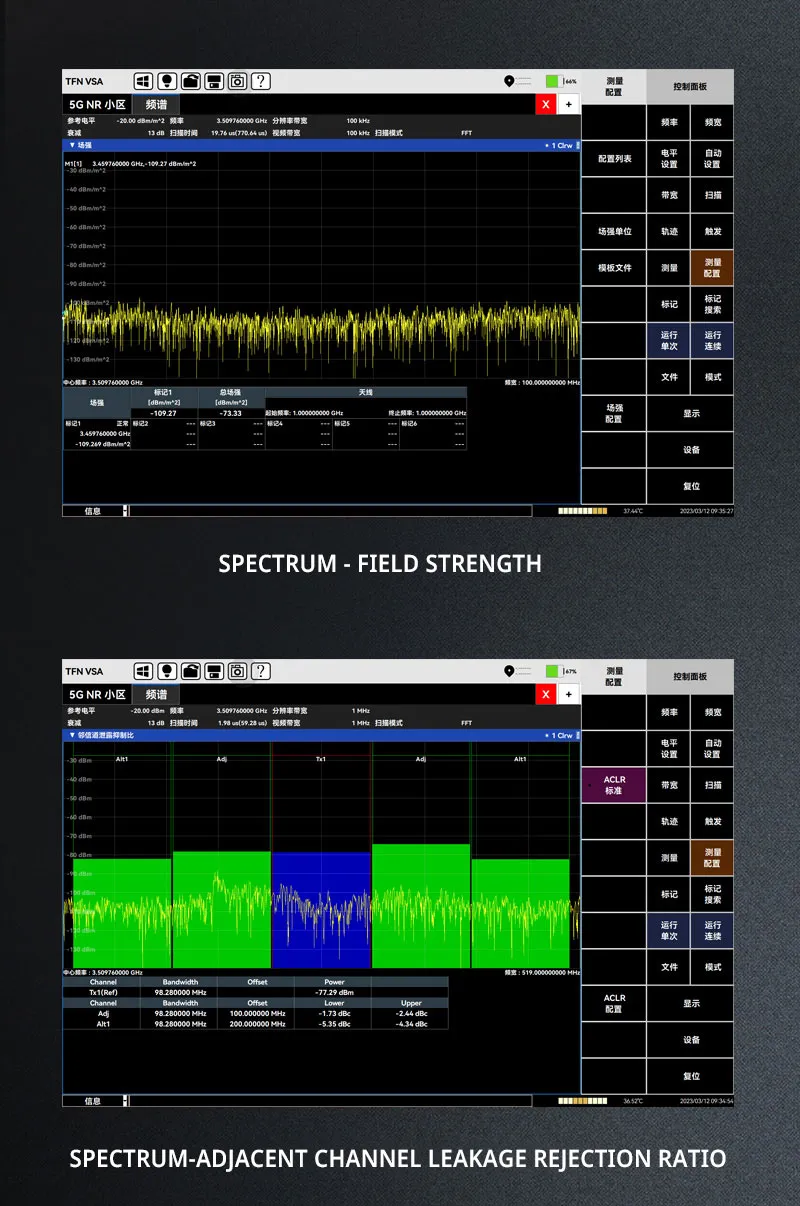Toggle the highlighted 测量配置 button in the ACLR panel
The image size is (800, 1206).
pyautogui.click(x=712, y=858)
